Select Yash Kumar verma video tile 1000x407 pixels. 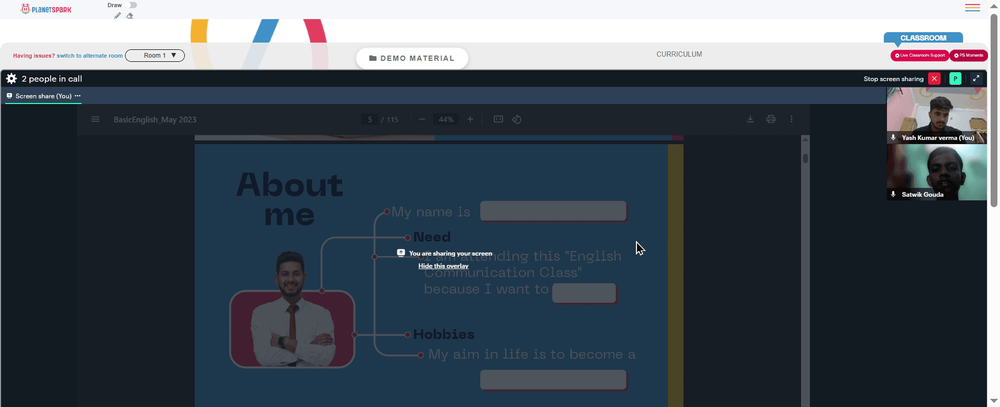pos(936,115)
